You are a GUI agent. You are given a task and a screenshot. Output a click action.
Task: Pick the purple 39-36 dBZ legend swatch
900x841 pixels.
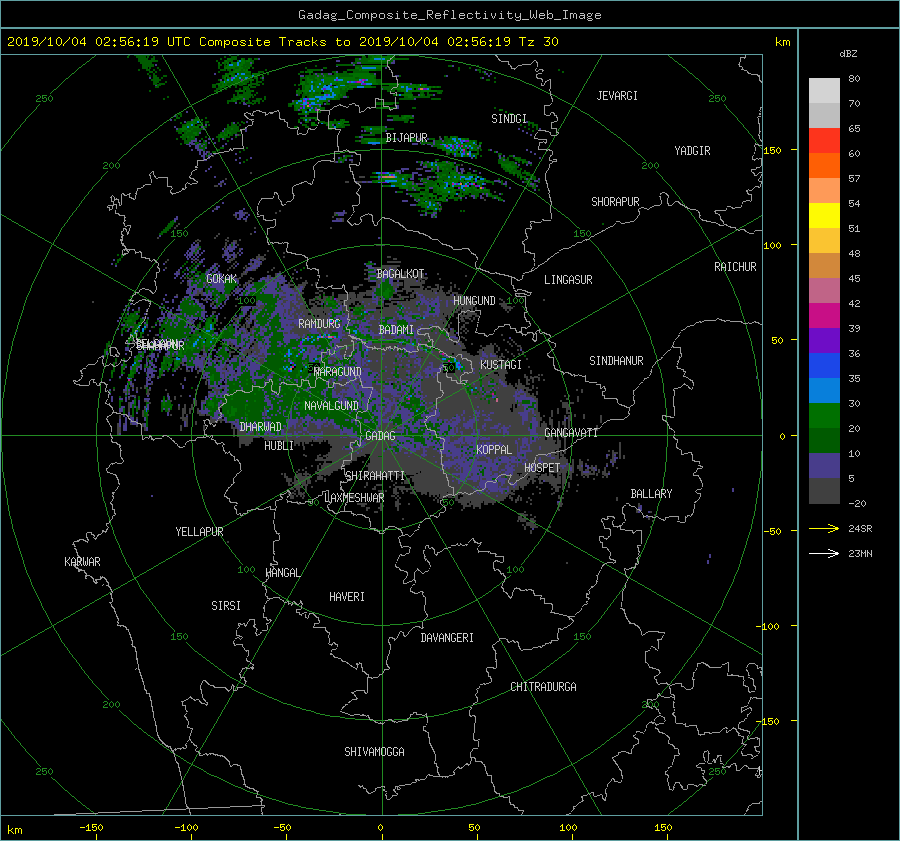(x=824, y=340)
